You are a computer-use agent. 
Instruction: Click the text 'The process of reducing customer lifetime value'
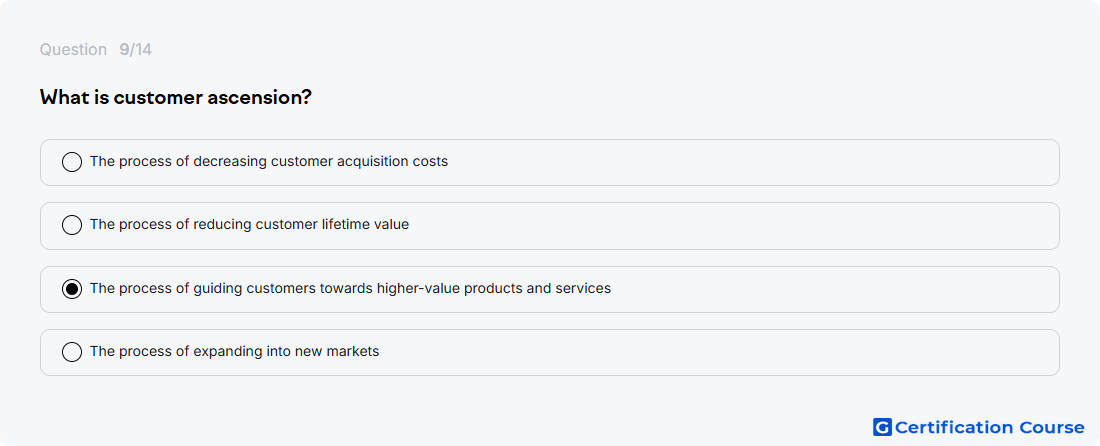[249, 224]
